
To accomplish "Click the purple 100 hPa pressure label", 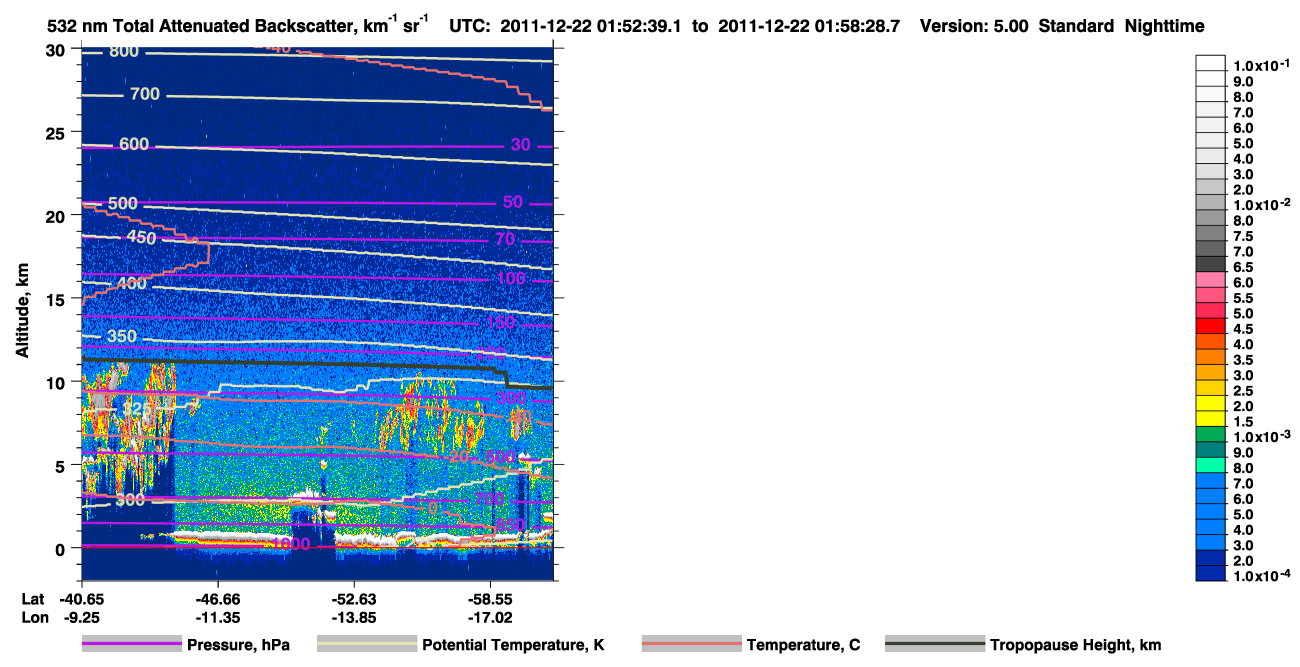I will (x=511, y=278).
